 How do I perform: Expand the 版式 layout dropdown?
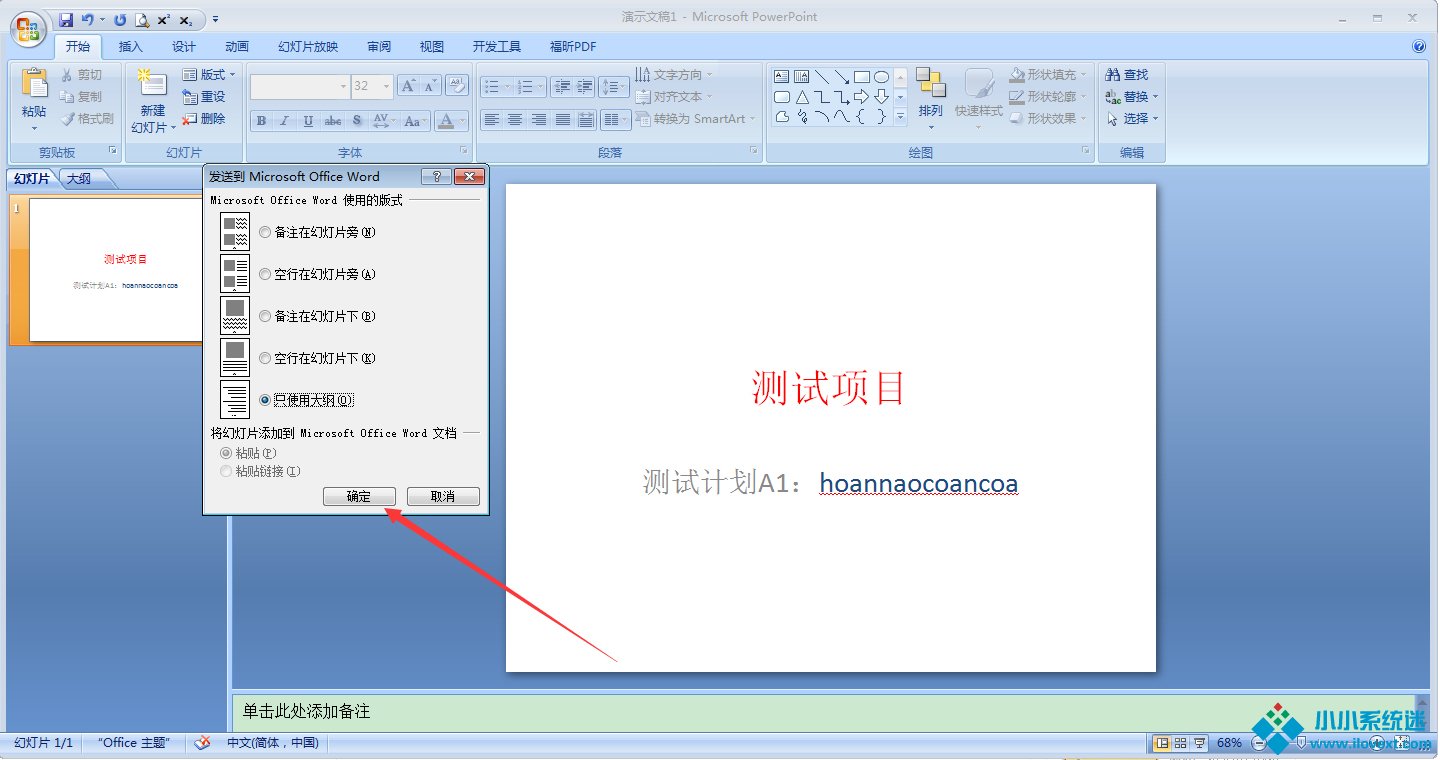(x=232, y=75)
